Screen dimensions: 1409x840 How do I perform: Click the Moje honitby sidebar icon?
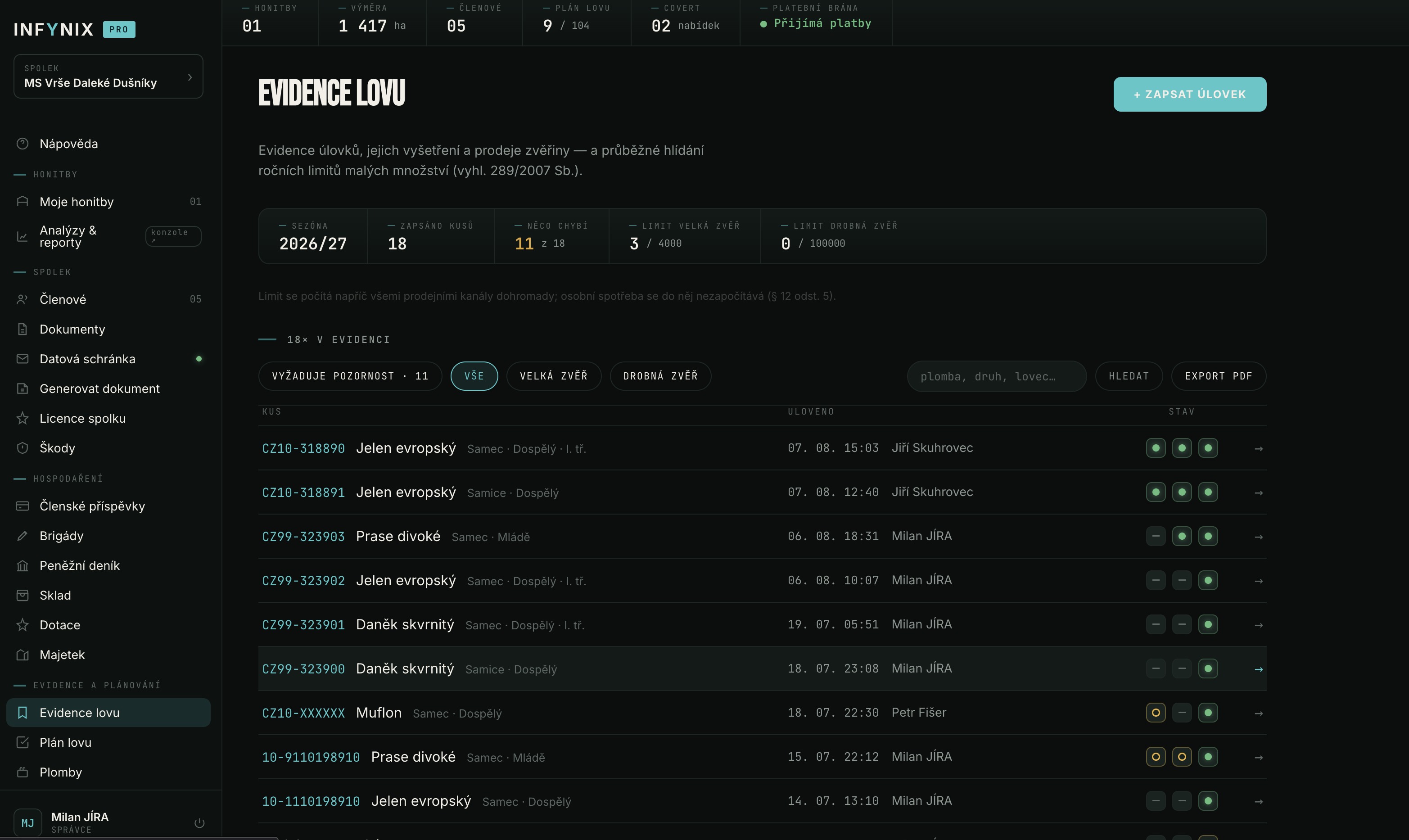point(22,202)
